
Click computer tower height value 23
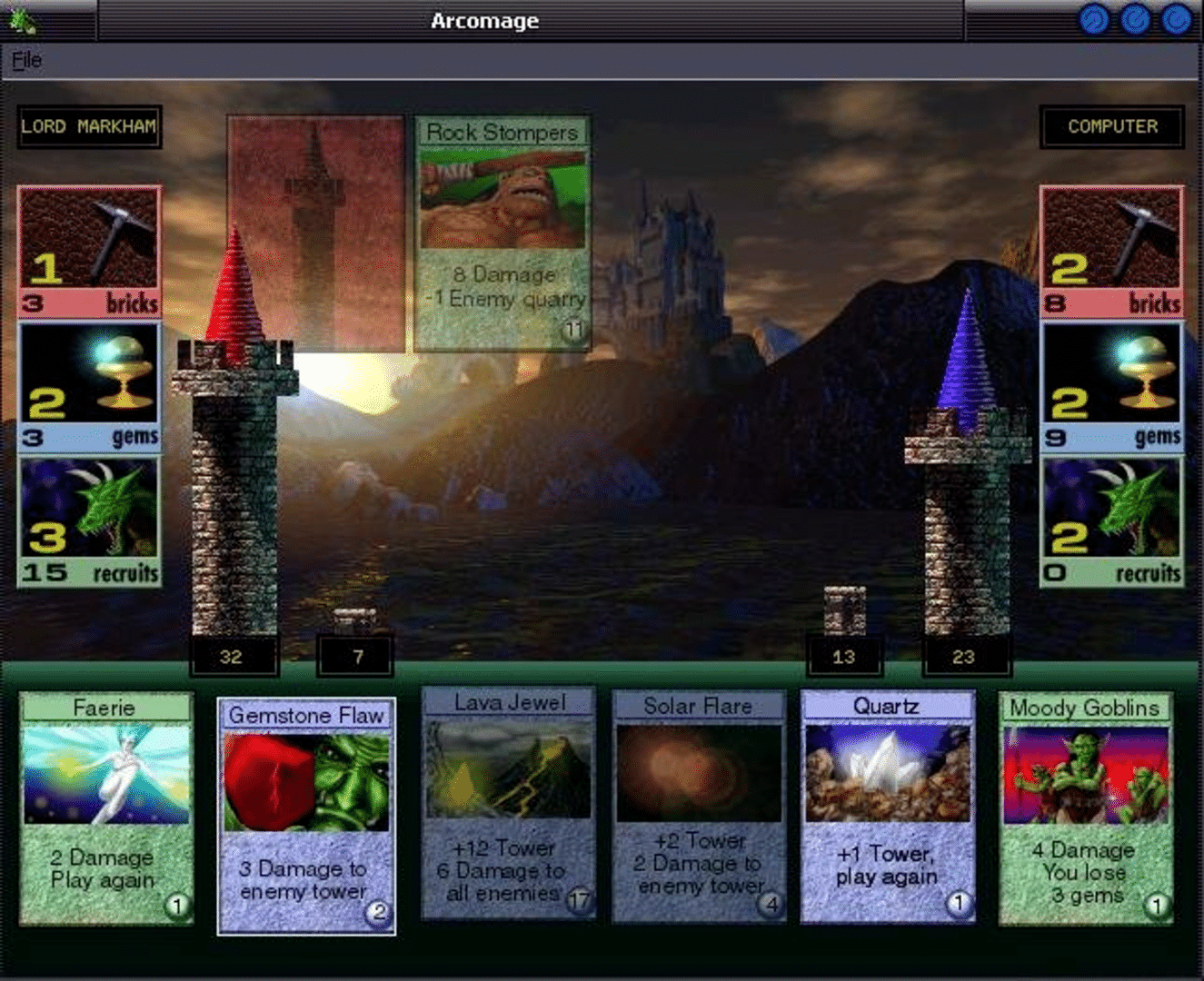pos(964,657)
